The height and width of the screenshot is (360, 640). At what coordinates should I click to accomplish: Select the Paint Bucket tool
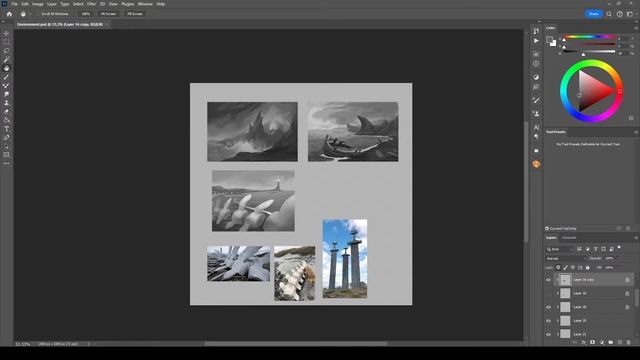(x=6, y=120)
